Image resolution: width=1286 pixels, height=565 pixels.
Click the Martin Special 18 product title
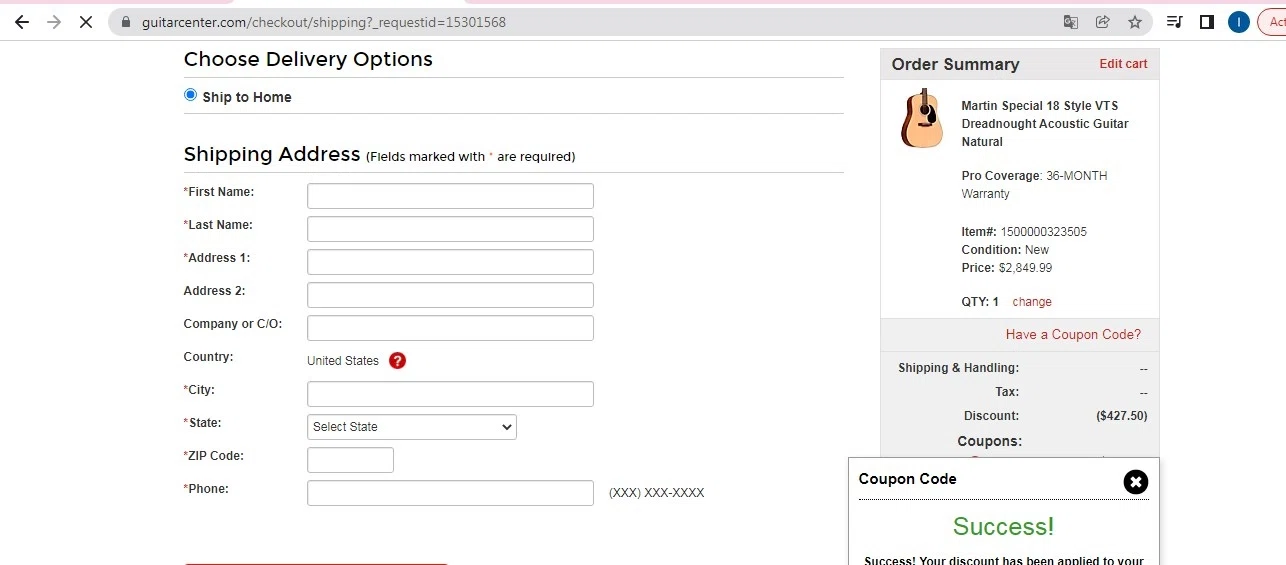point(1045,124)
